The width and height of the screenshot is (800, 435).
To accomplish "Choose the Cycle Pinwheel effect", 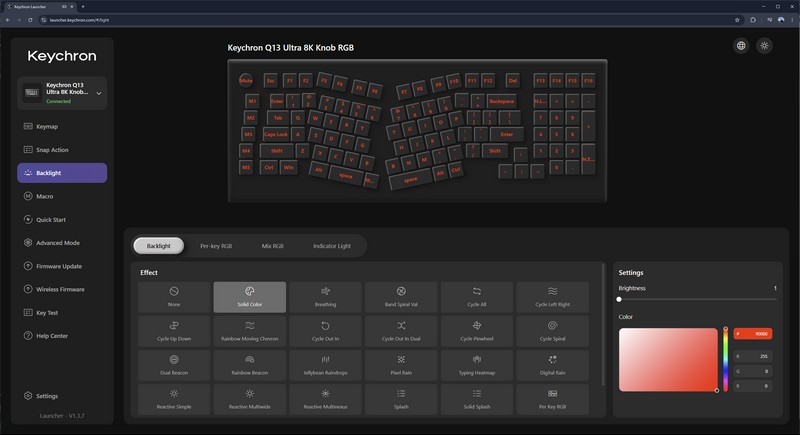I will click(x=477, y=331).
